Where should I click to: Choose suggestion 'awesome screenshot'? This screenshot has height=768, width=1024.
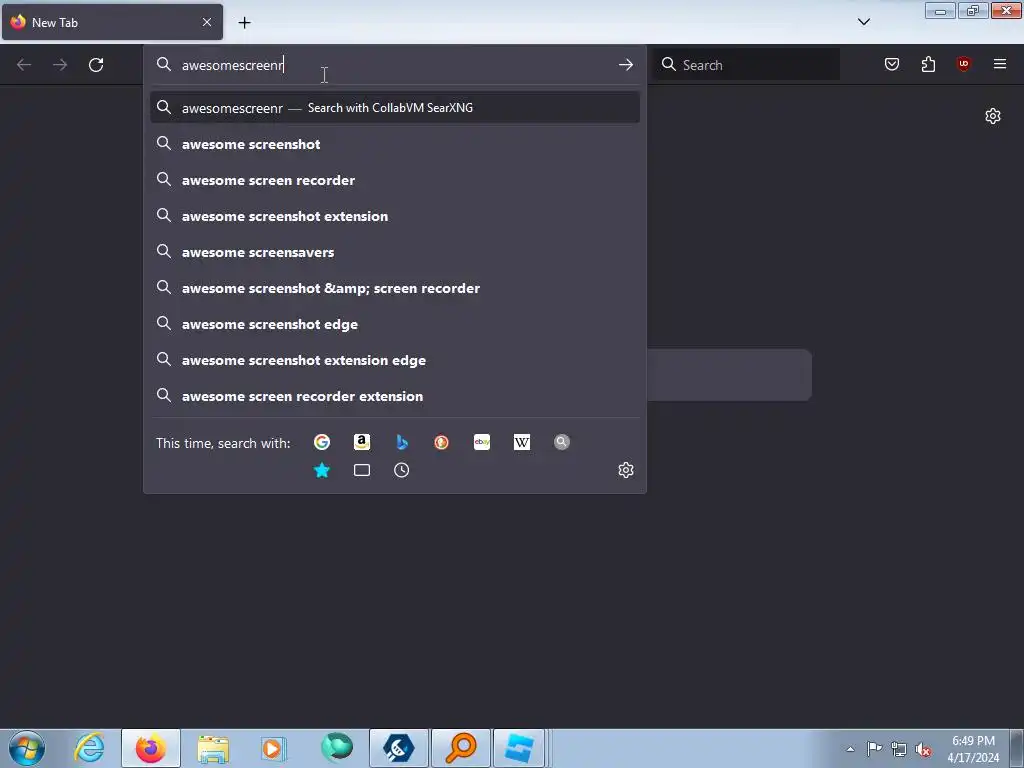(x=394, y=144)
